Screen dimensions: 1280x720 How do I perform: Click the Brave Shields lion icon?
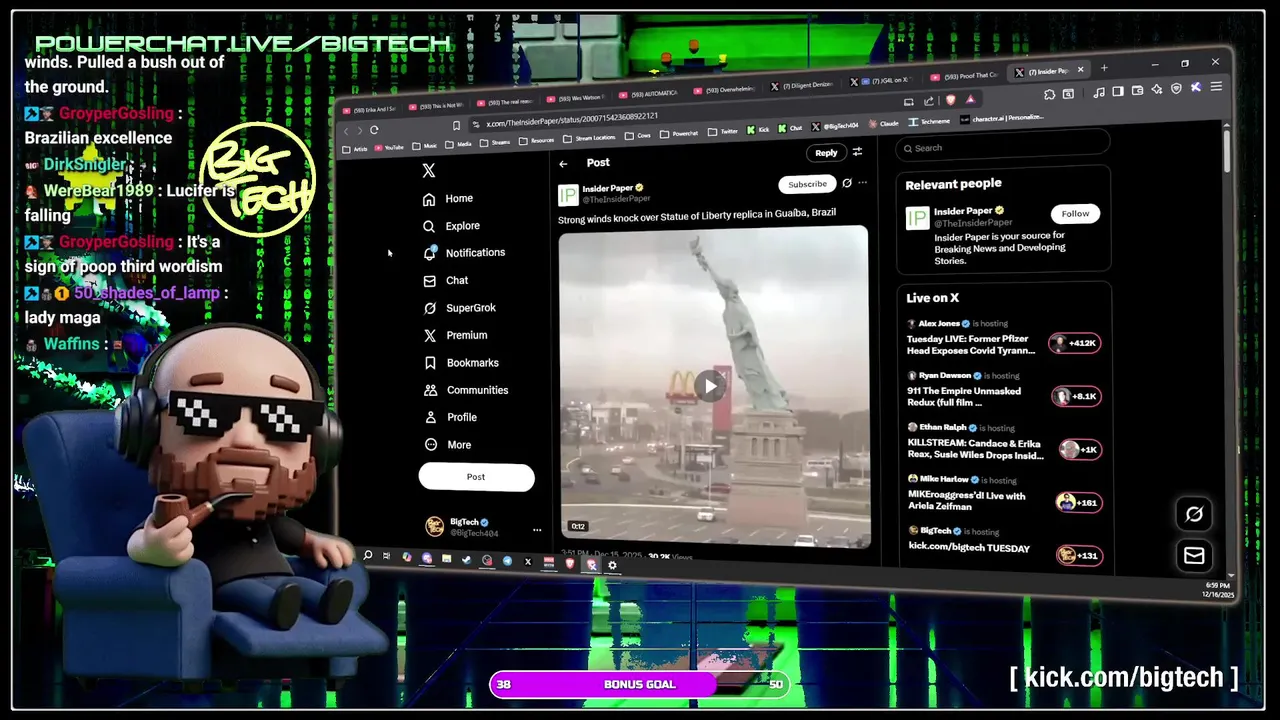coord(950,100)
